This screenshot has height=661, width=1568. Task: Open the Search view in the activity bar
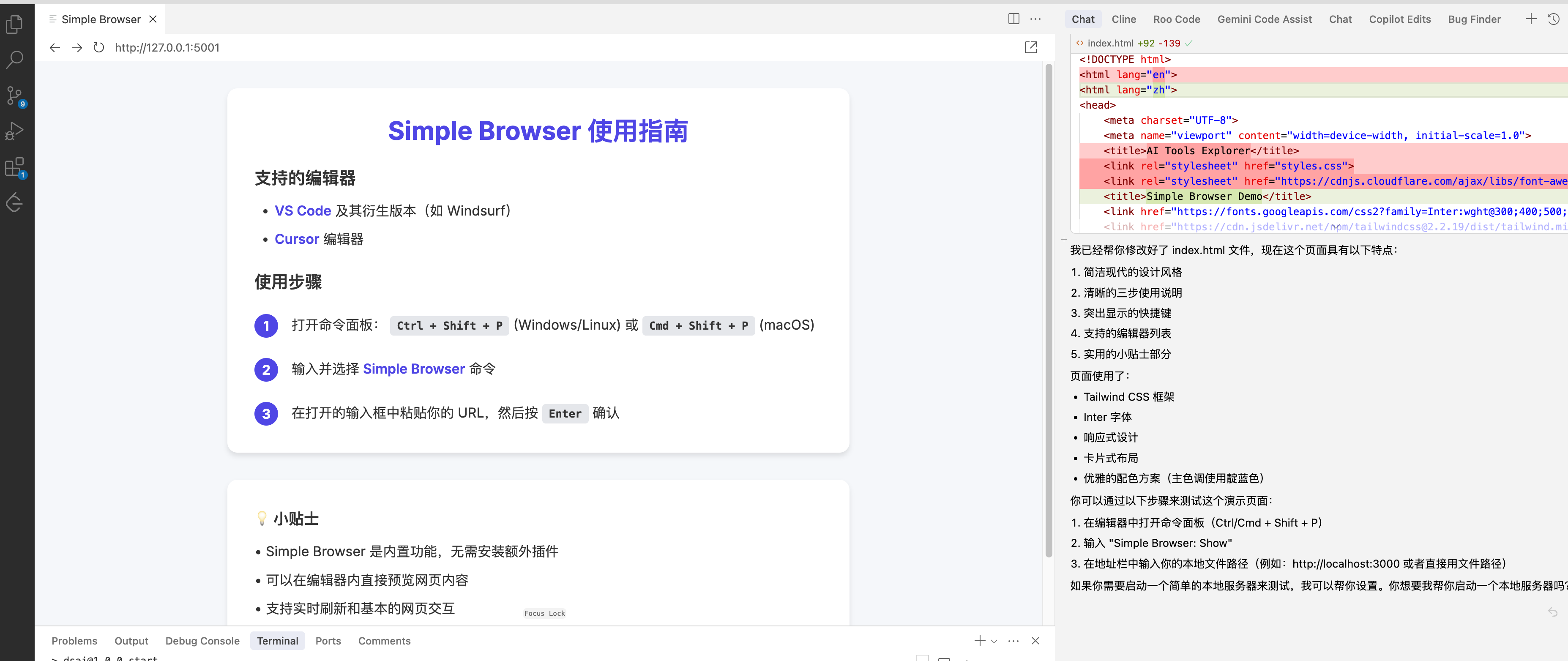pos(14,60)
